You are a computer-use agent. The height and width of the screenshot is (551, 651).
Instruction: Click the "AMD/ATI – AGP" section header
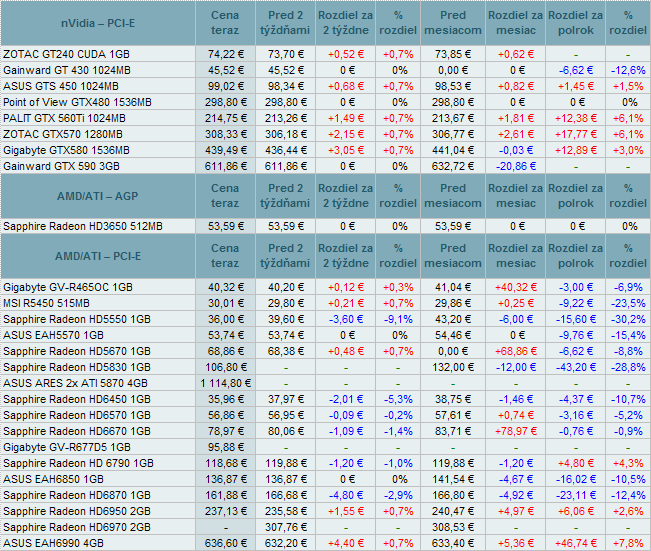point(98,196)
